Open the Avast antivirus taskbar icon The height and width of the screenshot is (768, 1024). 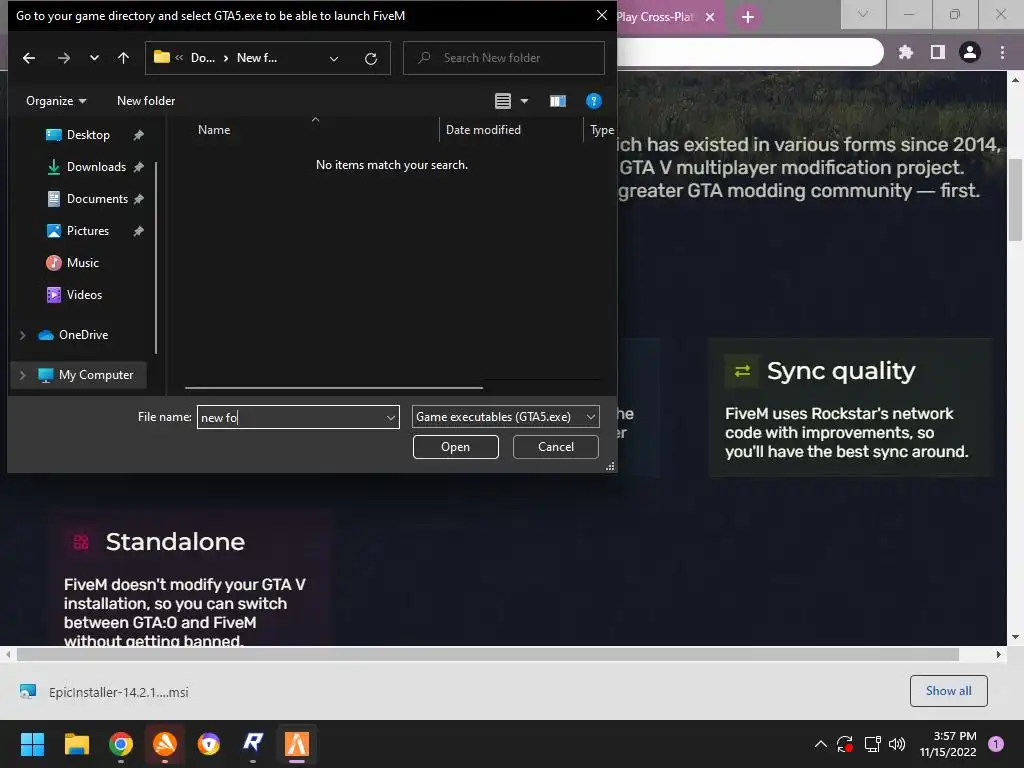[165, 744]
